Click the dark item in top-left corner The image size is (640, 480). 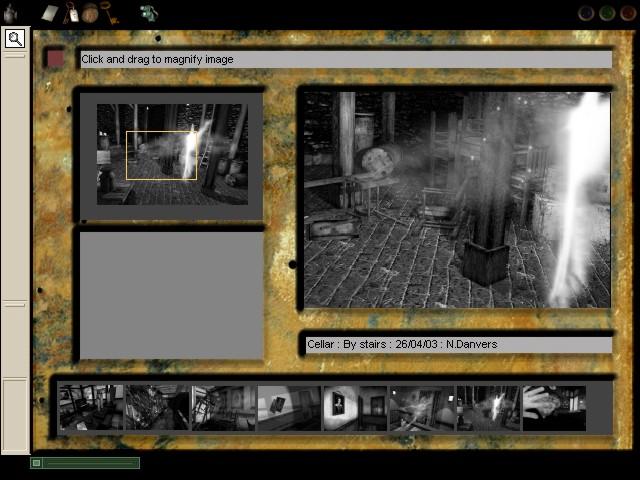click(x=11, y=13)
